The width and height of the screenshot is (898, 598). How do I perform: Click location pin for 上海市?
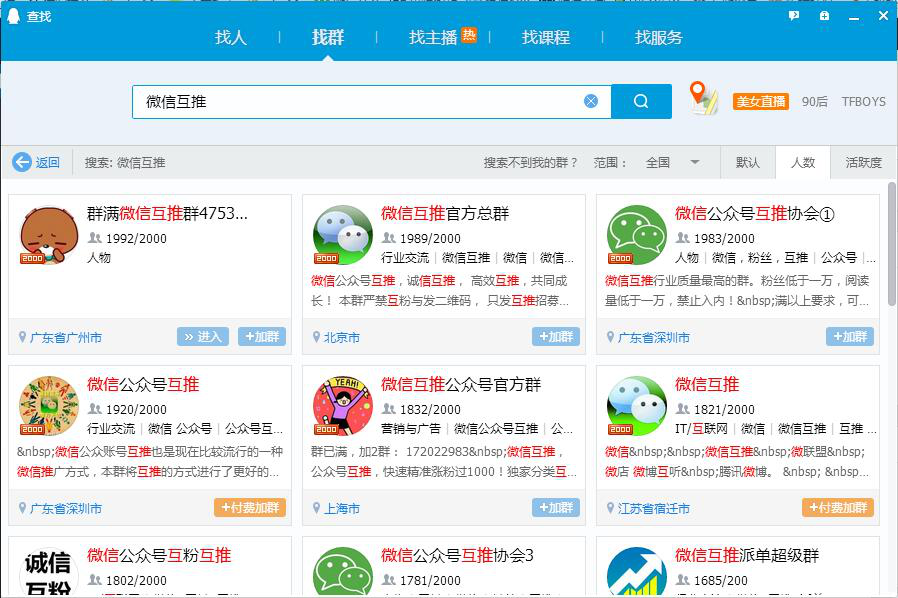(316, 507)
